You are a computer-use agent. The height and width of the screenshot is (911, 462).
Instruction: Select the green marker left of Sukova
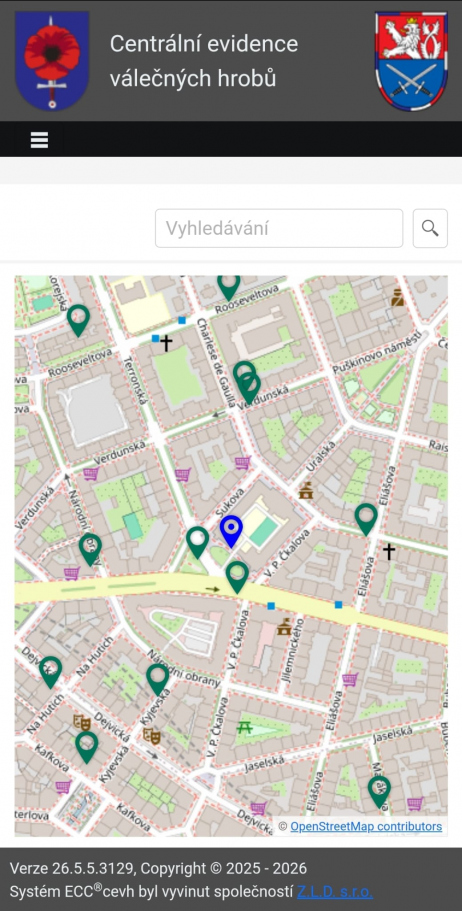pos(198,543)
